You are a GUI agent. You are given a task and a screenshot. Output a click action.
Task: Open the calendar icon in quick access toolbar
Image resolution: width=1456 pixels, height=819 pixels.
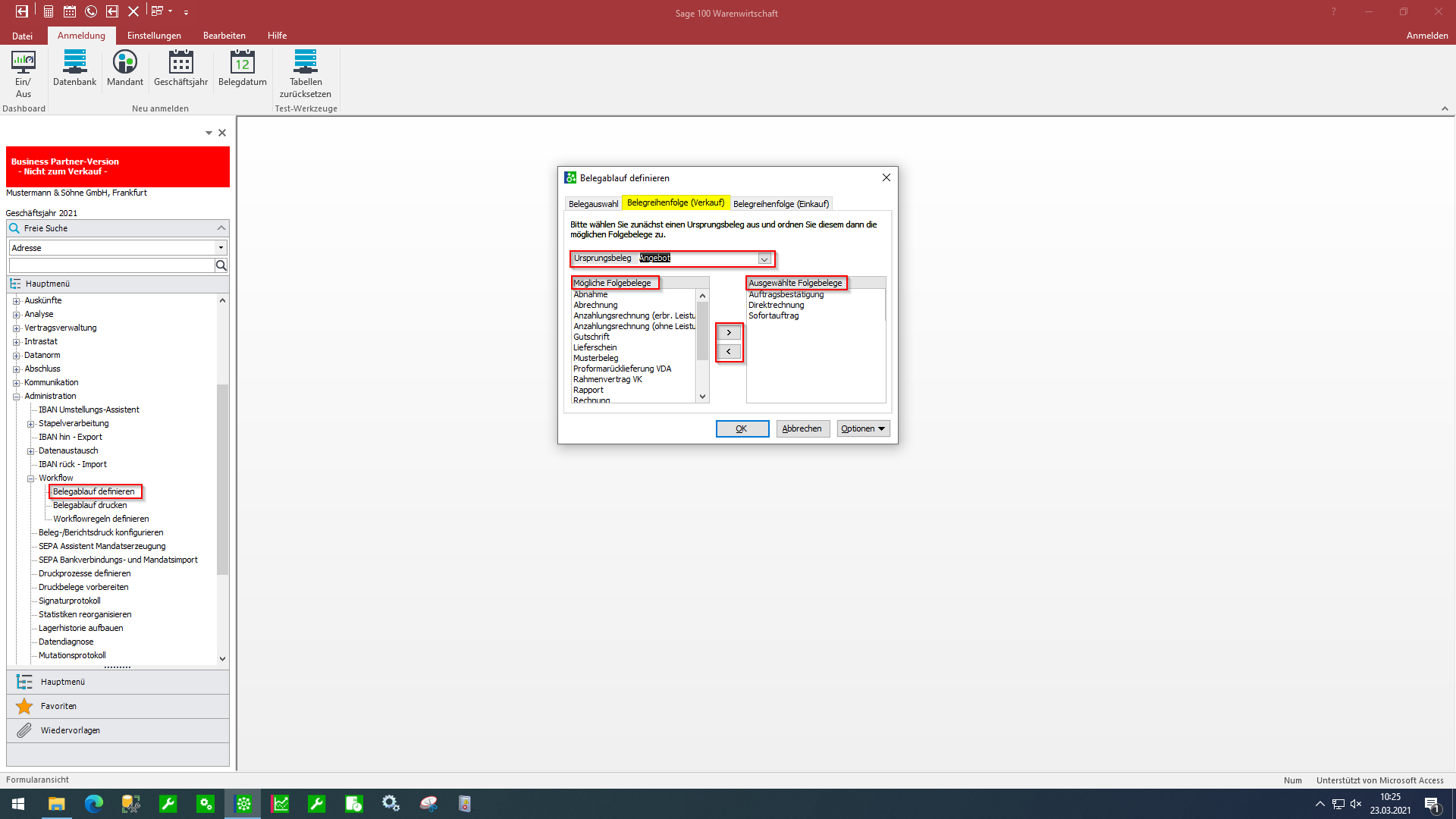click(70, 11)
